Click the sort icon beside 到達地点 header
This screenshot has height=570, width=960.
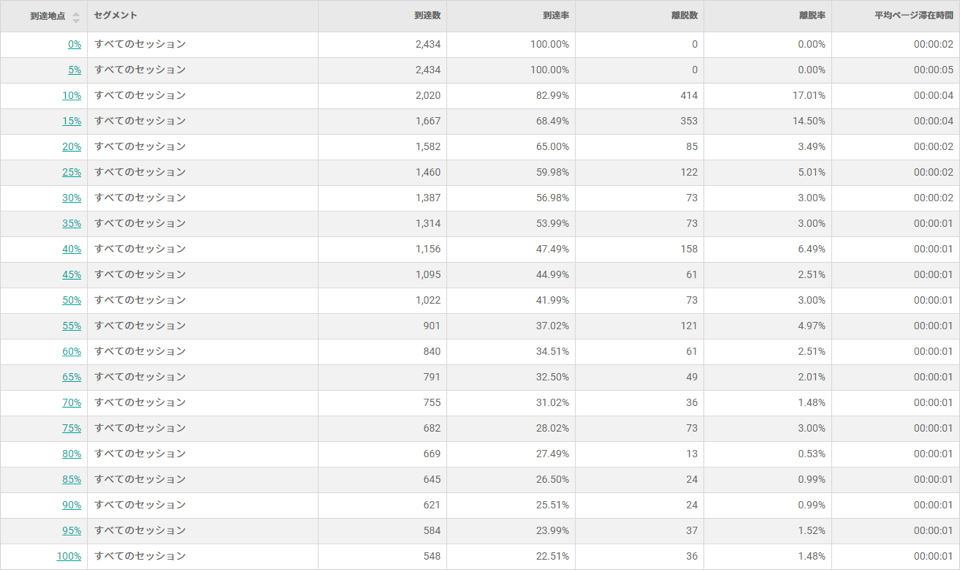(76, 16)
